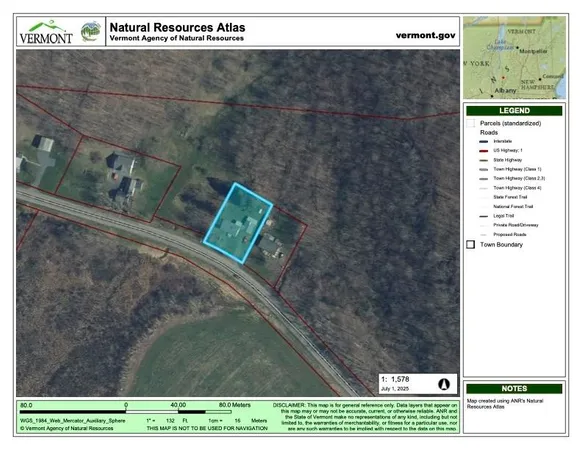The height and width of the screenshot is (450, 582).
Task: Click the Town Highway (Class 1) legend label
Action: click(x=517, y=169)
